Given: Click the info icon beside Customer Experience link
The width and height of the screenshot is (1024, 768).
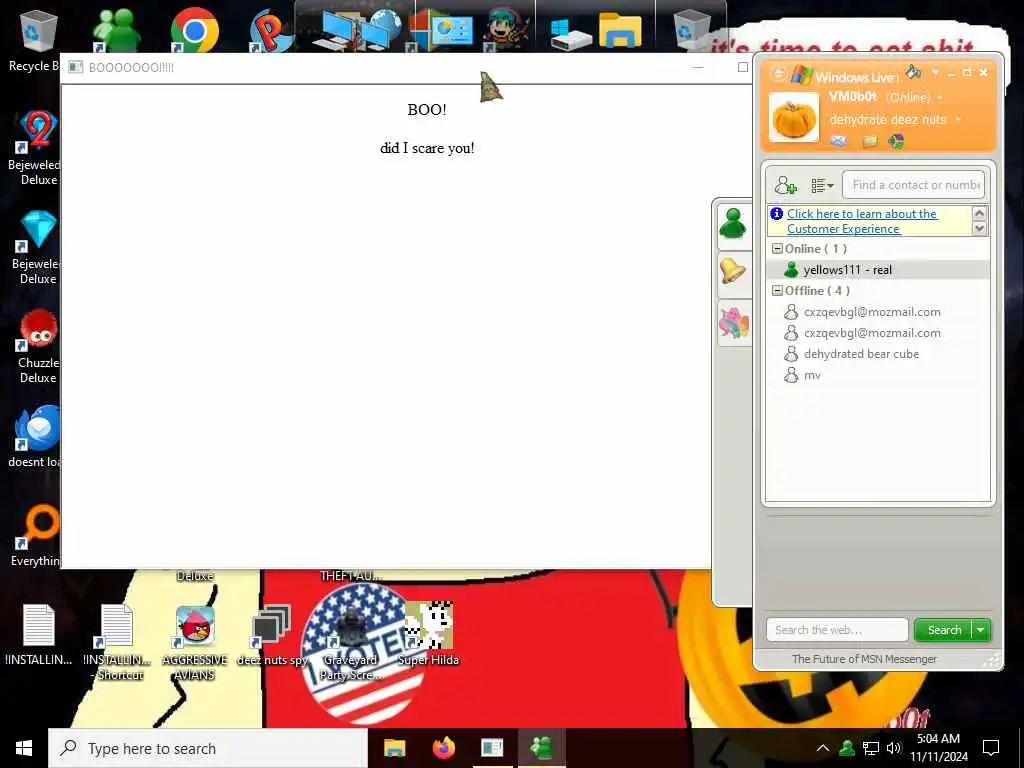Looking at the screenshot, I should pyautogui.click(x=777, y=214).
